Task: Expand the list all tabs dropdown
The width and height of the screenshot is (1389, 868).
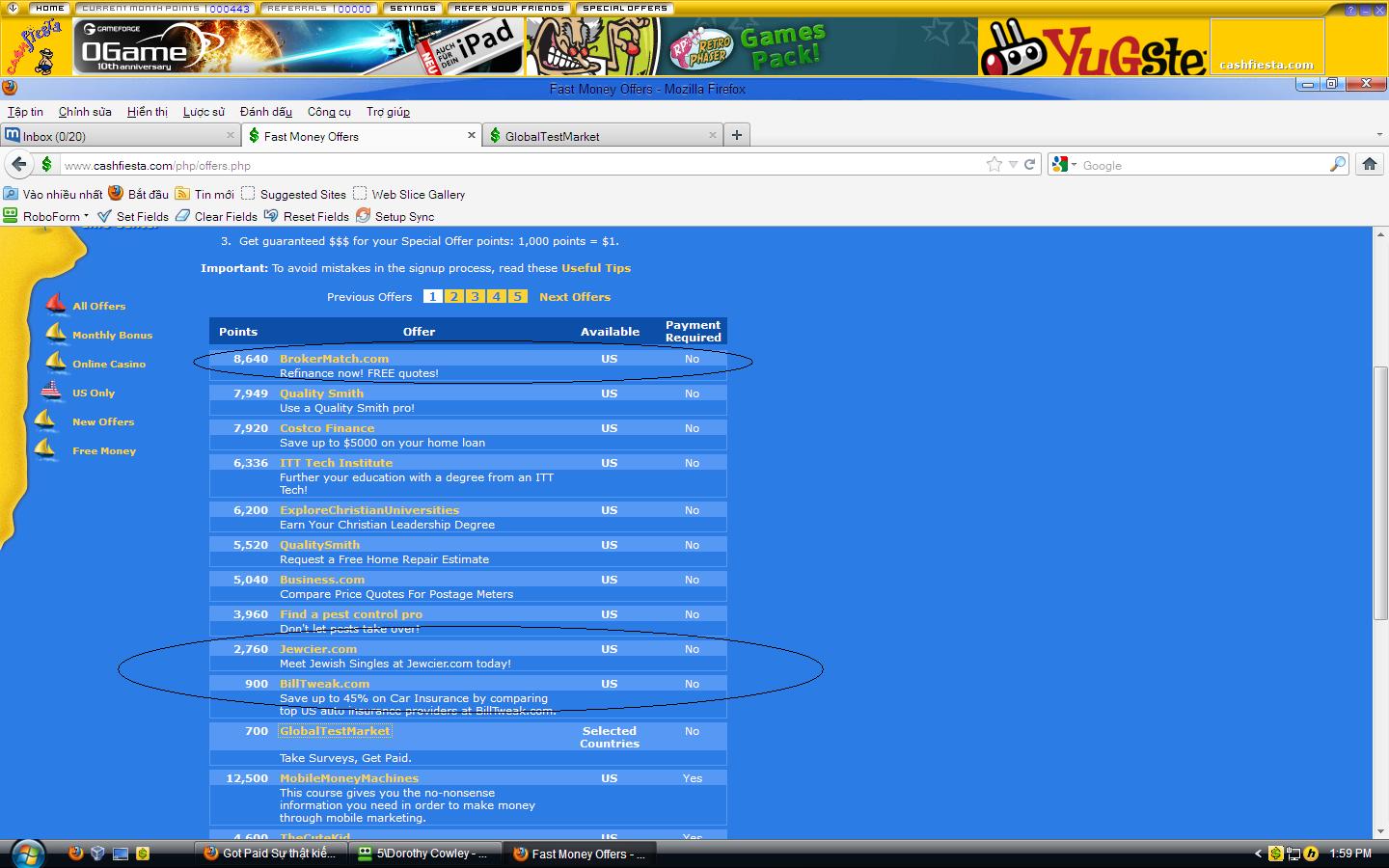Action: click(x=1378, y=135)
